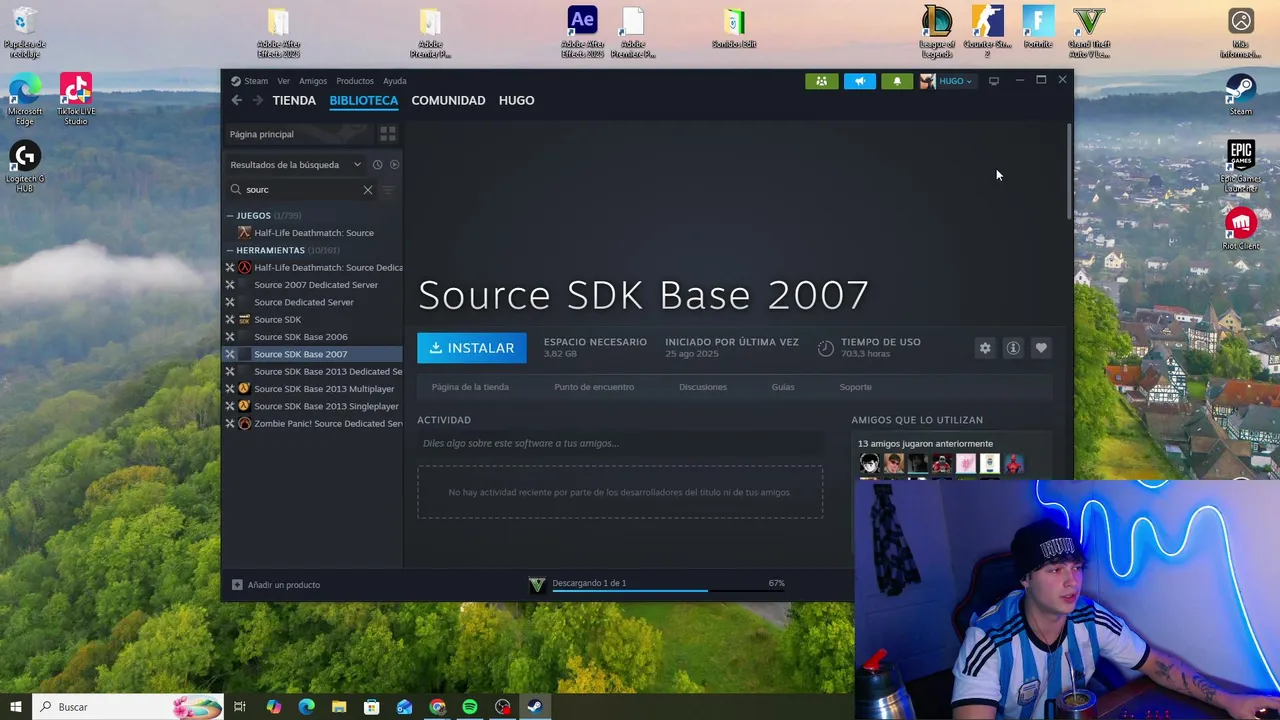Go back with the left arrow
1280x720 pixels.
(x=236, y=100)
